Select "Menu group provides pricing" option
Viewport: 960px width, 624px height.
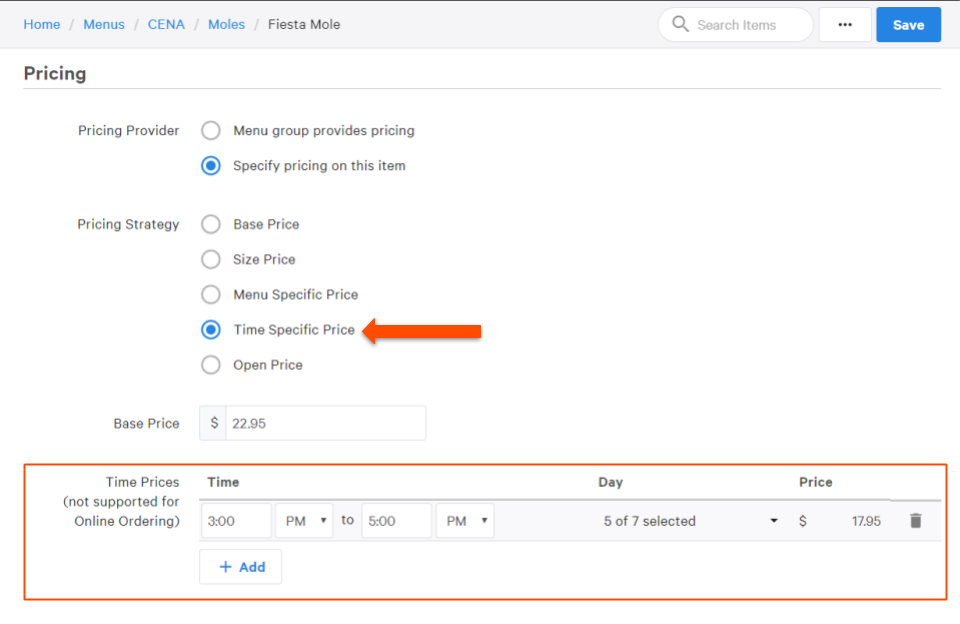pos(210,130)
